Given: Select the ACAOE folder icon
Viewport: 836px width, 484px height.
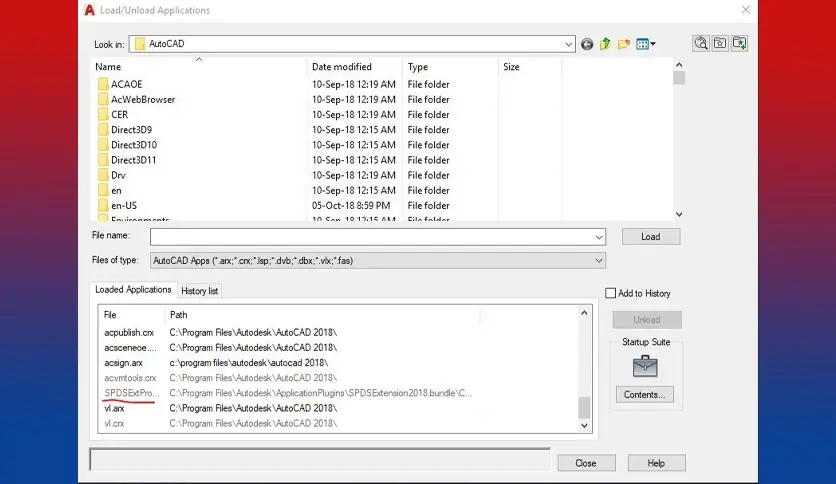Looking at the screenshot, I should (x=103, y=84).
